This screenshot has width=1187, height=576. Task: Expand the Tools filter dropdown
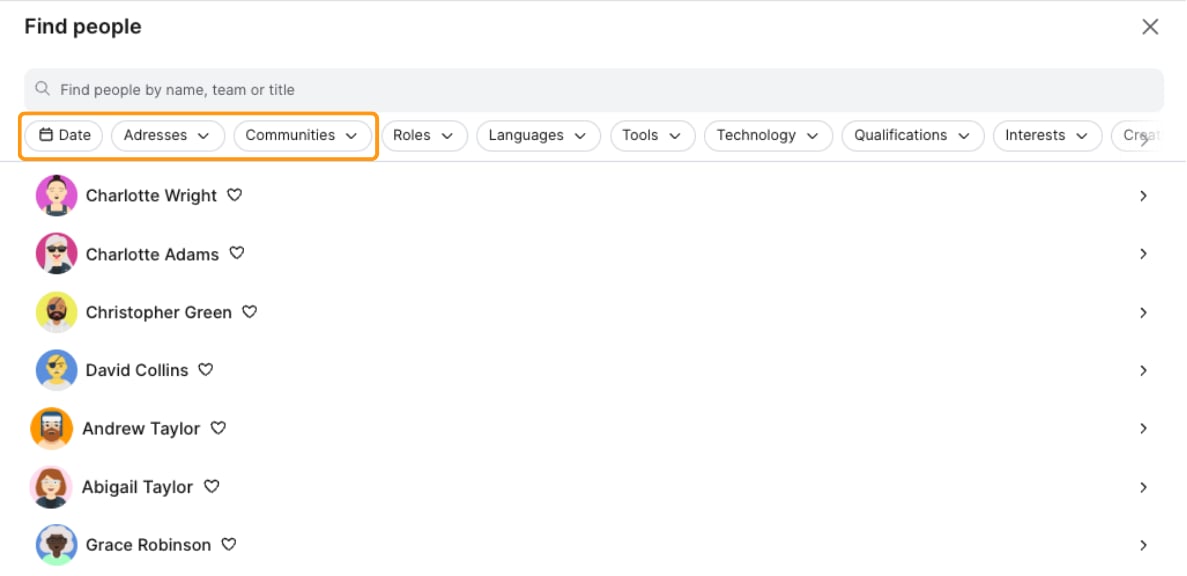(x=653, y=135)
